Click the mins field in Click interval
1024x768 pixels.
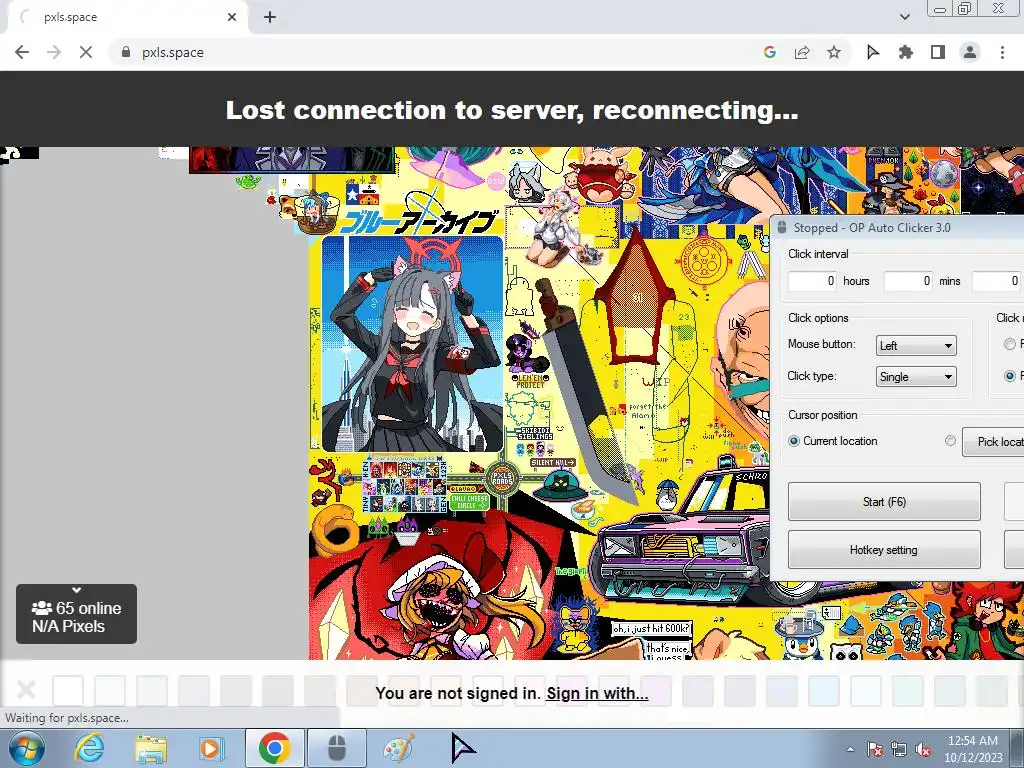[x=908, y=281]
